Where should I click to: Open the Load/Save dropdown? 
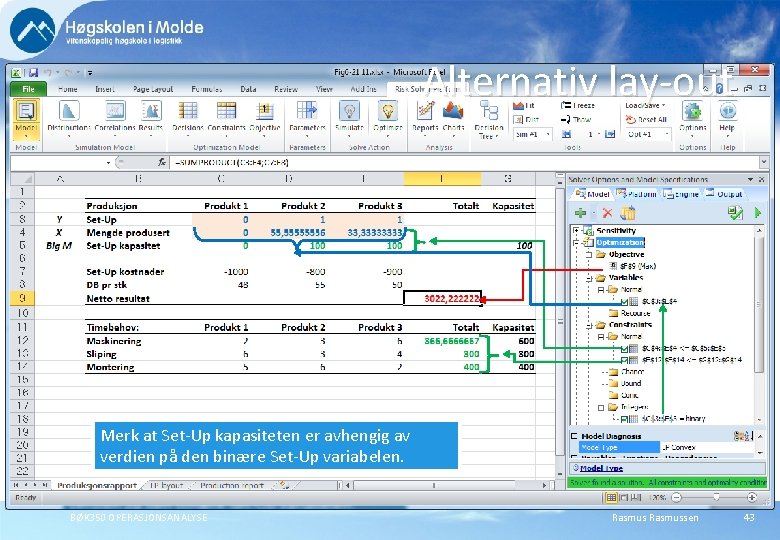(x=645, y=105)
